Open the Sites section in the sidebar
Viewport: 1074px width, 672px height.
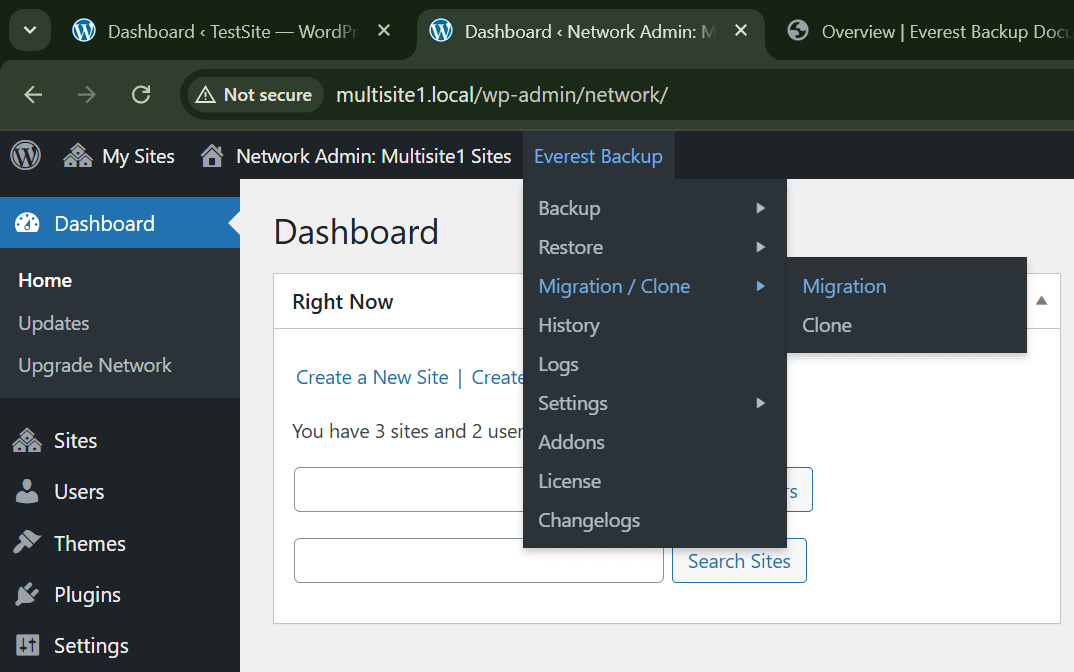click(75, 441)
